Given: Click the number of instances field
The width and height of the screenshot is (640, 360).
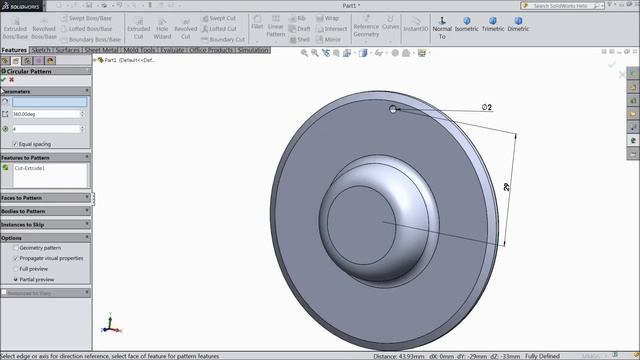Looking at the screenshot, I should point(46,129).
